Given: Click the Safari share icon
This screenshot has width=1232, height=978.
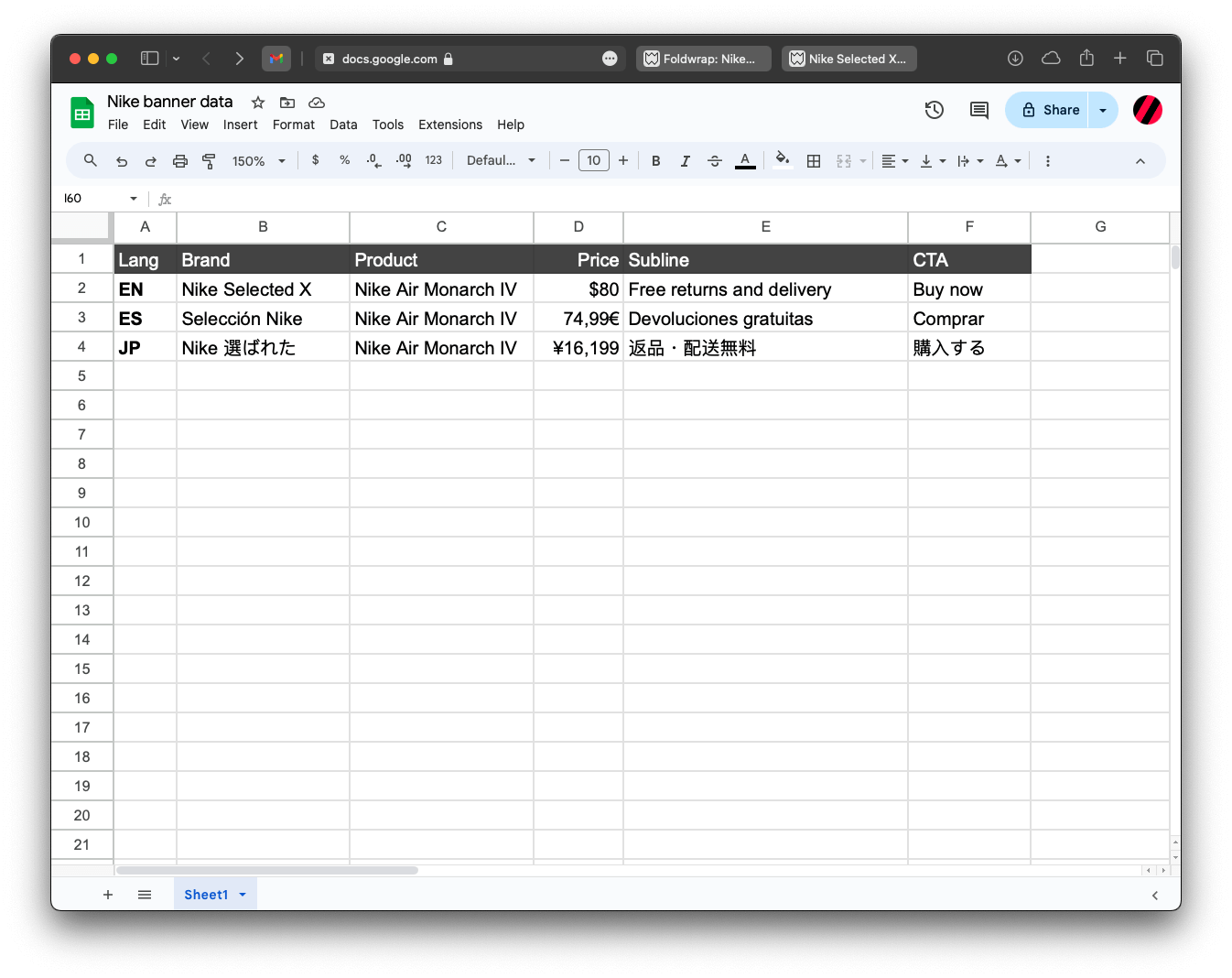Looking at the screenshot, I should [x=1086, y=58].
